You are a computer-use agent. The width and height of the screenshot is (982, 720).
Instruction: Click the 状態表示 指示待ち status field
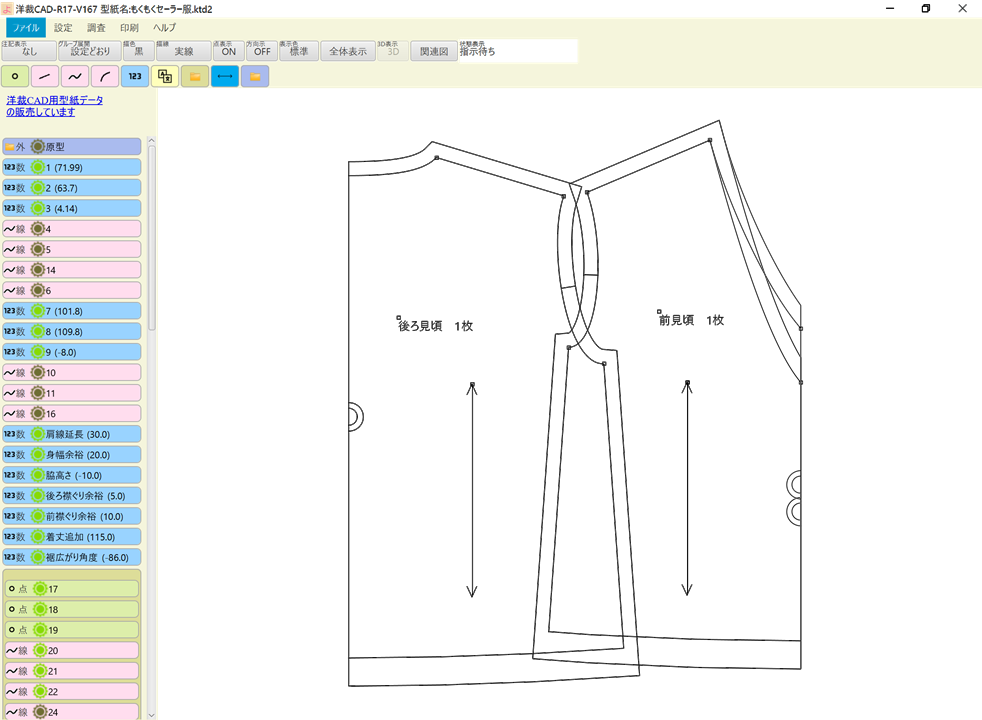(x=518, y=51)
